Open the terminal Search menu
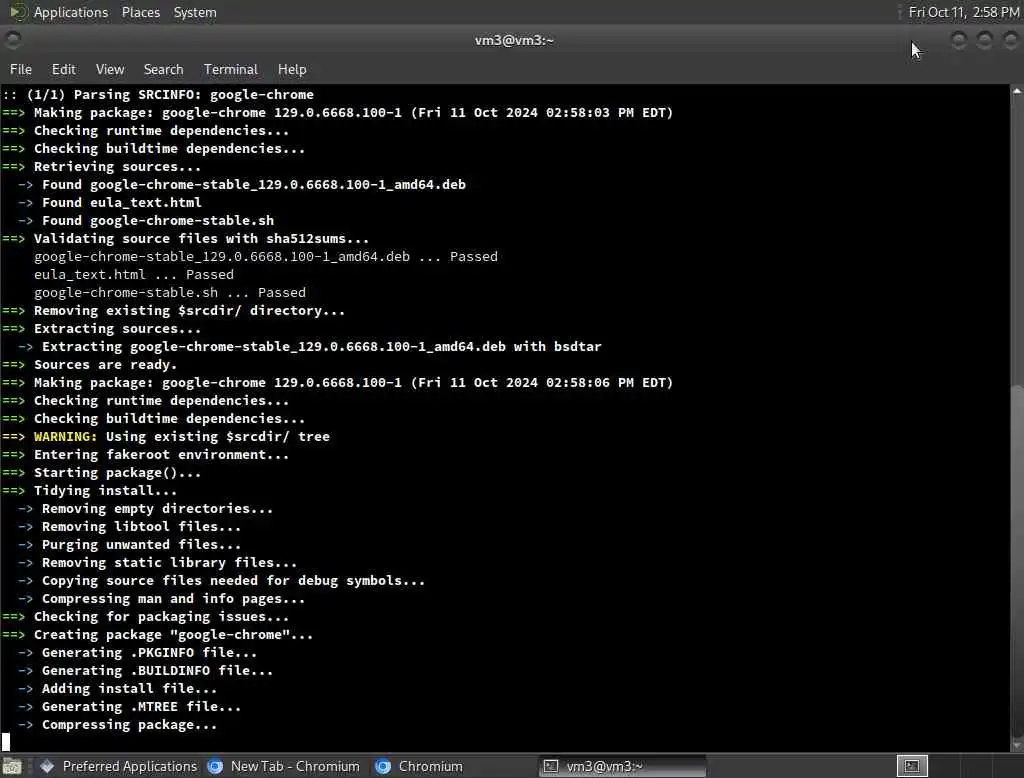Viewport: 1024px width, 778px height. pyautogui.click(x=163, y=69)
